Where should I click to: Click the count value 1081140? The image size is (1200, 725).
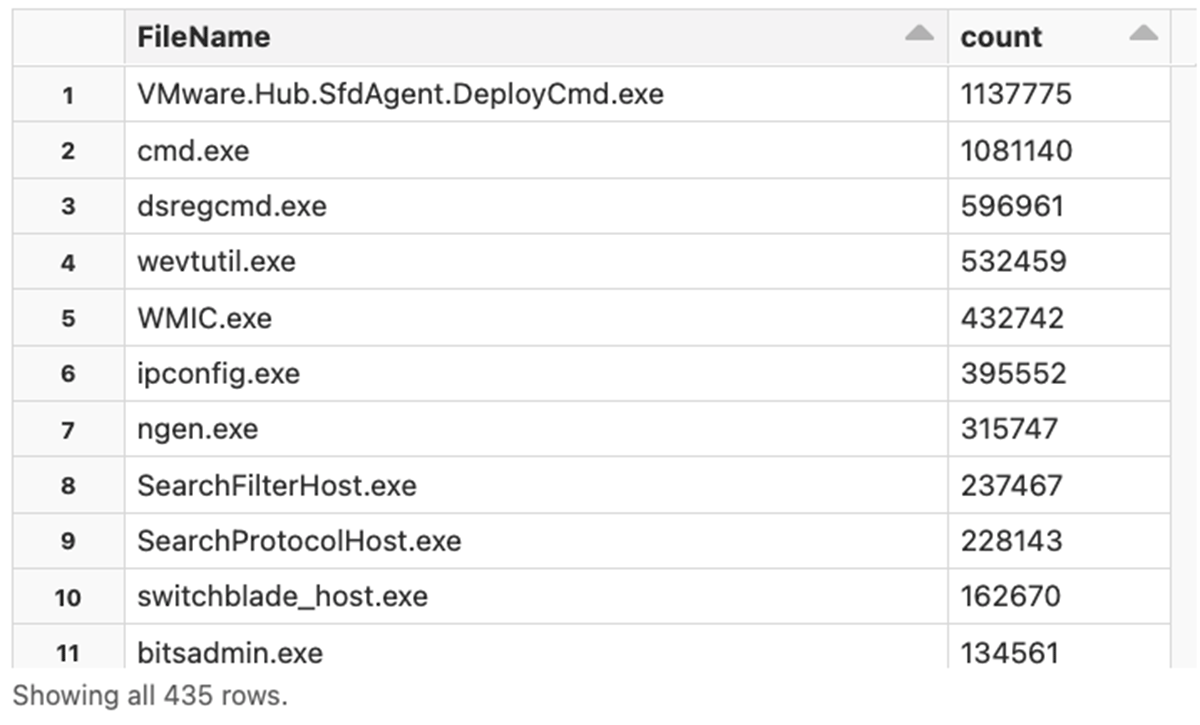pyautogui.click(x=1016, y=151)
